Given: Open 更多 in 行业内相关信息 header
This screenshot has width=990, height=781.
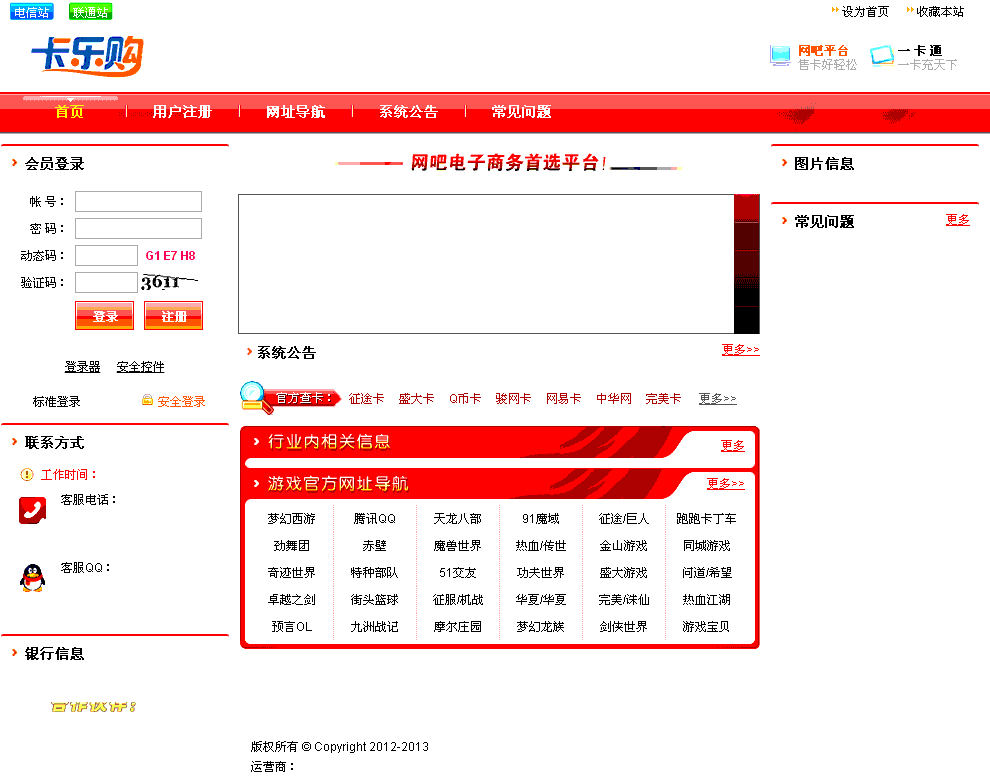Looking at the screenshot, I should 732,445.
